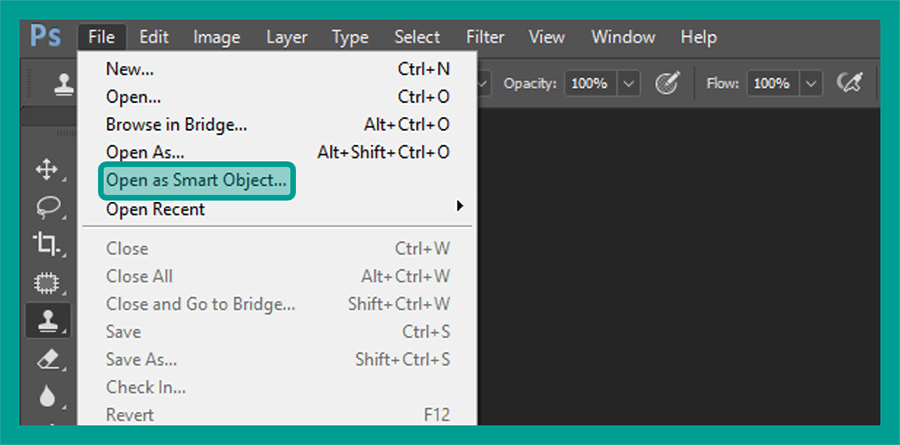Select the Clone Stamp tool in toolbar
Viewport: 900px width, 445px height.
pos(48,321)
